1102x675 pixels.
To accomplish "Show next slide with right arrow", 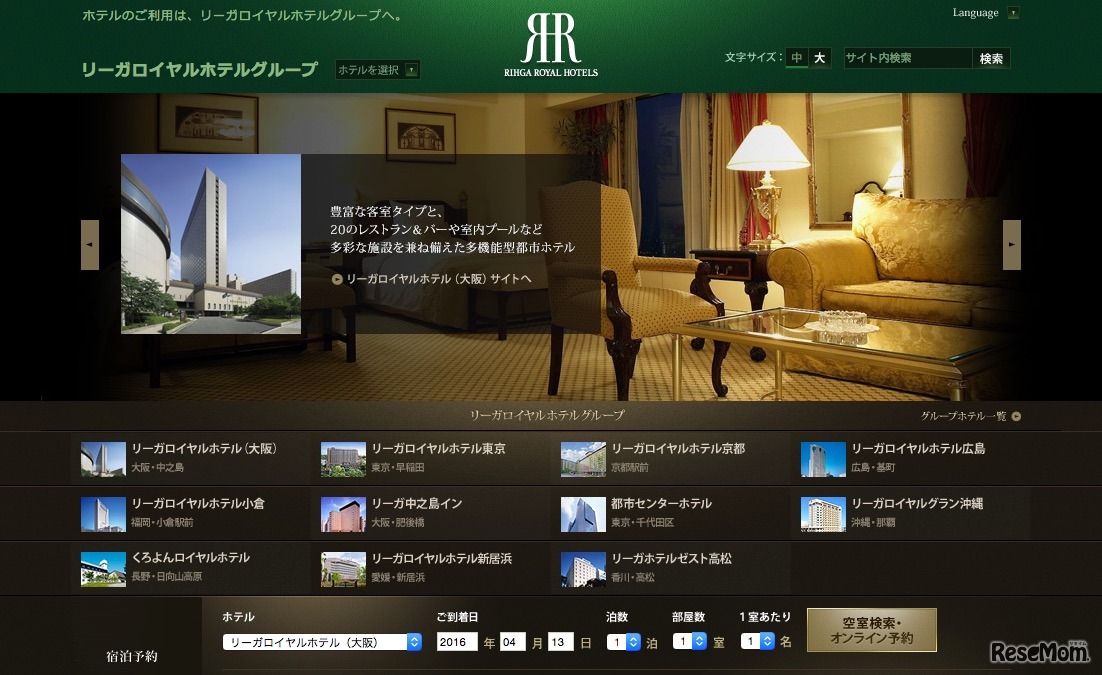I will 1011,245.
